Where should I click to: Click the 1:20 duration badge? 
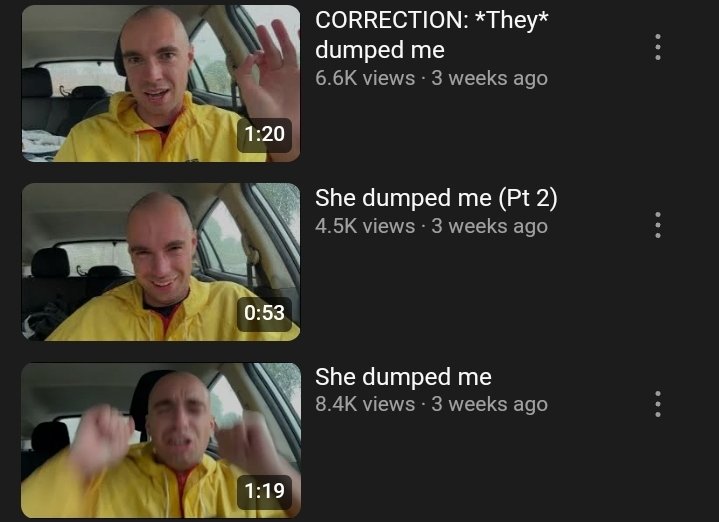coord(265,134)
